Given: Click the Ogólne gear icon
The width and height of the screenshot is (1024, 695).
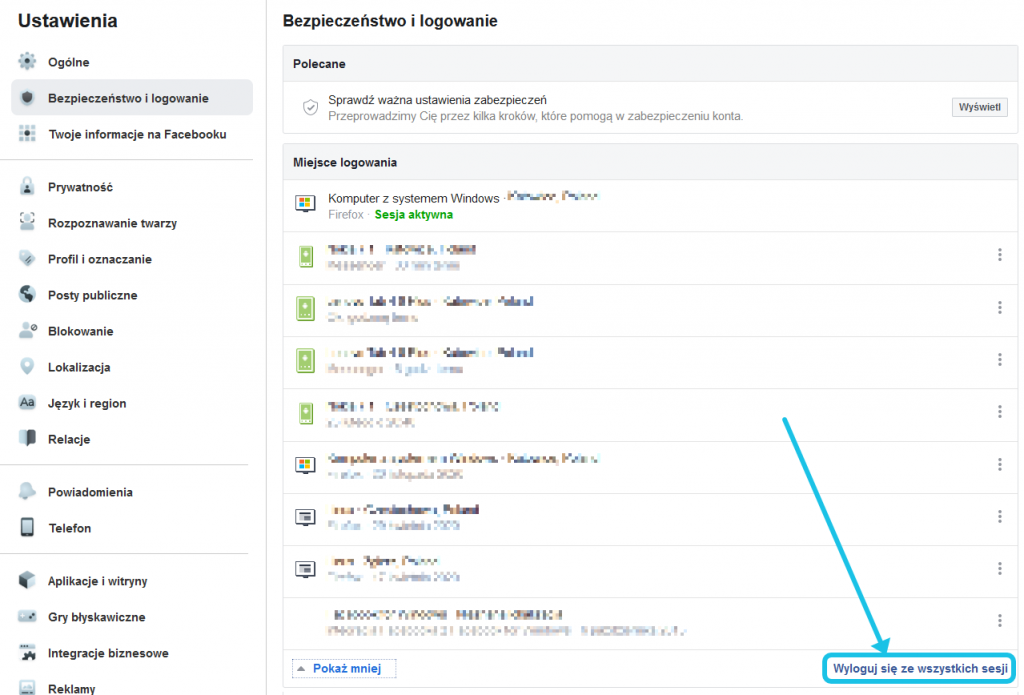Looking at the screenshot, I should pyautogui.click(x=28, y=62).
